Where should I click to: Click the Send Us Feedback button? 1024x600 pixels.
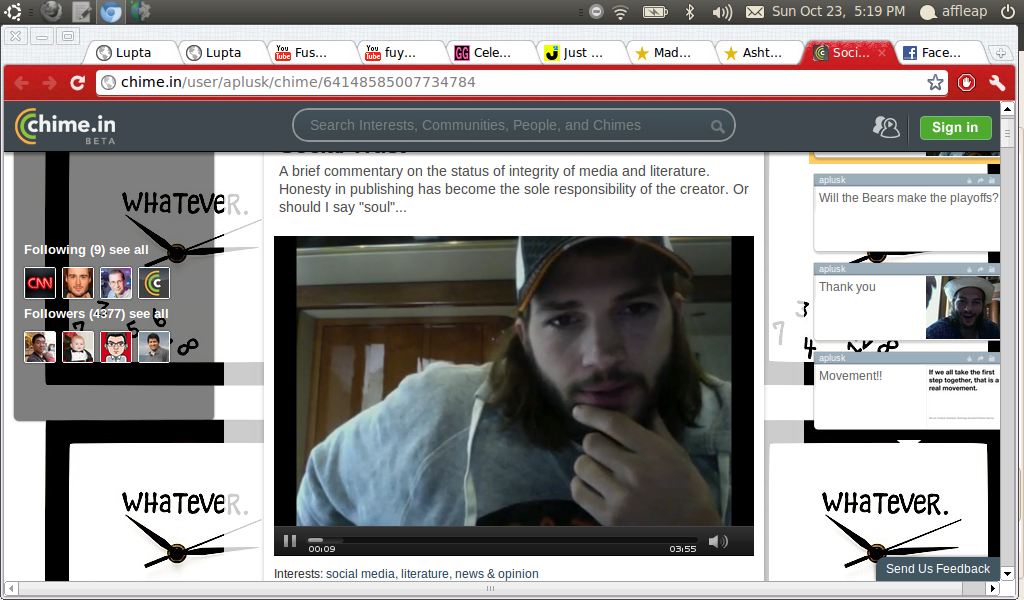[x=937, y=569]
